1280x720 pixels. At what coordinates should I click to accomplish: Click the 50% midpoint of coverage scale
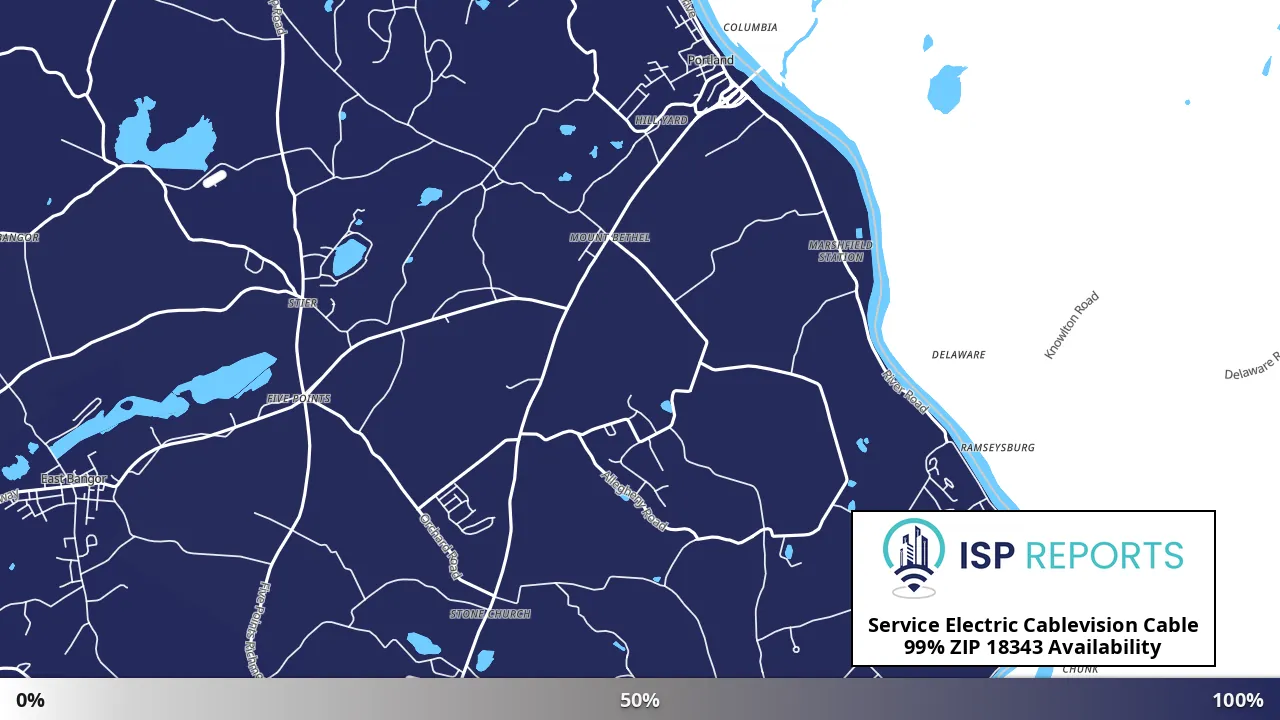coord(640,700)
